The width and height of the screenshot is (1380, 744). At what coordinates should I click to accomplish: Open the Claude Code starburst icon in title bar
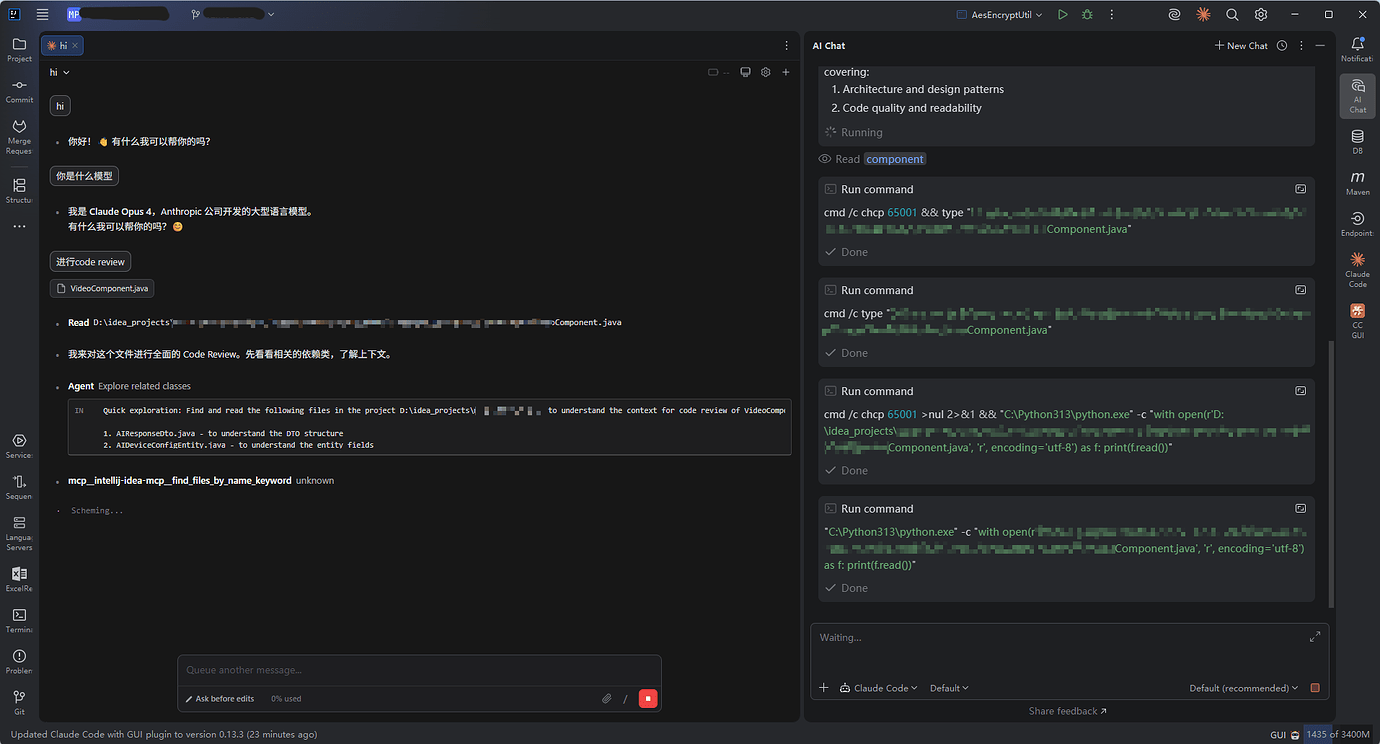point(1204,15)
